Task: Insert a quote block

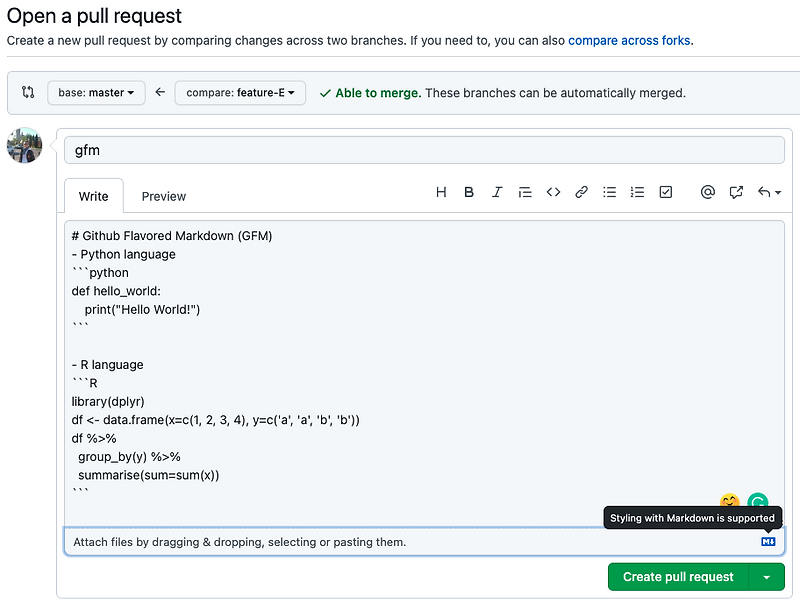Action: 525,192
